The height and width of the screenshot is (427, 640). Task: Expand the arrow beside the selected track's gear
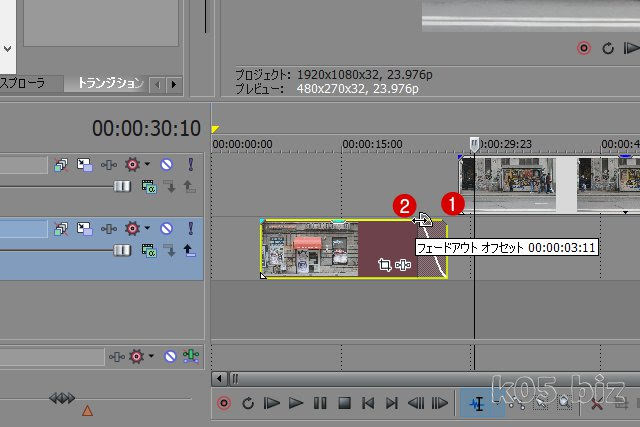click(x=147, y=228)
